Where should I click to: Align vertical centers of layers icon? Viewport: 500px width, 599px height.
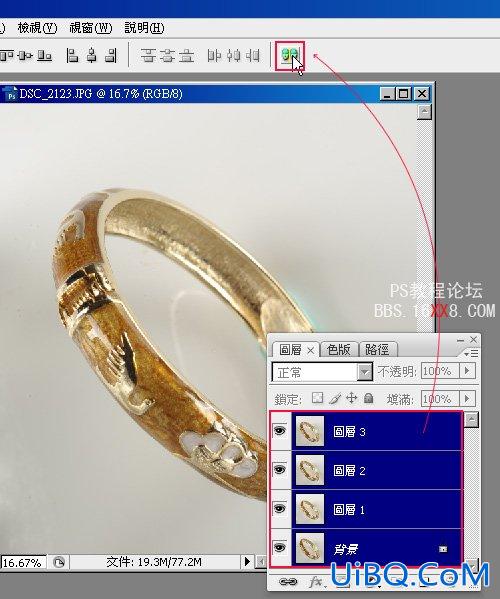coord(25,56)
